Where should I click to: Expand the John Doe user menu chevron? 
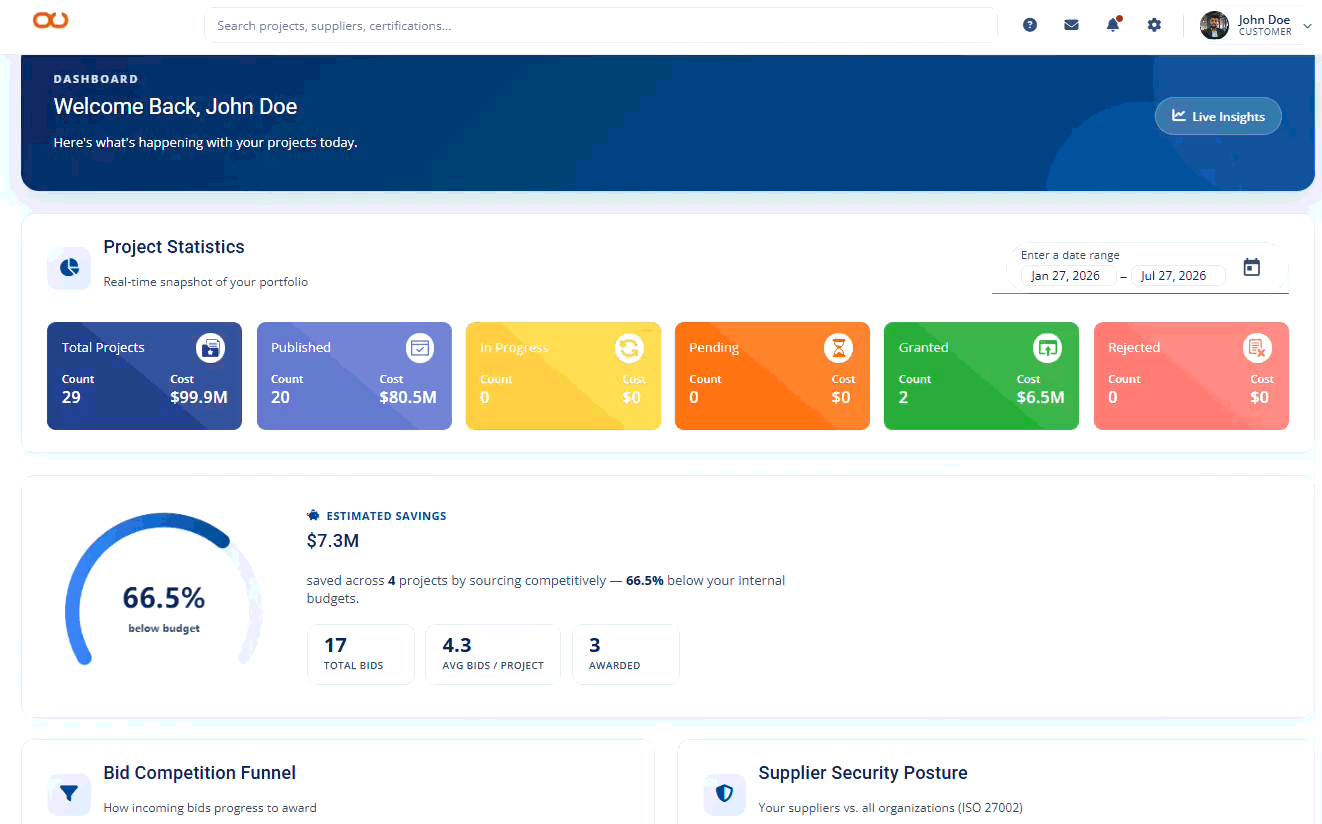coord(1307,26)
